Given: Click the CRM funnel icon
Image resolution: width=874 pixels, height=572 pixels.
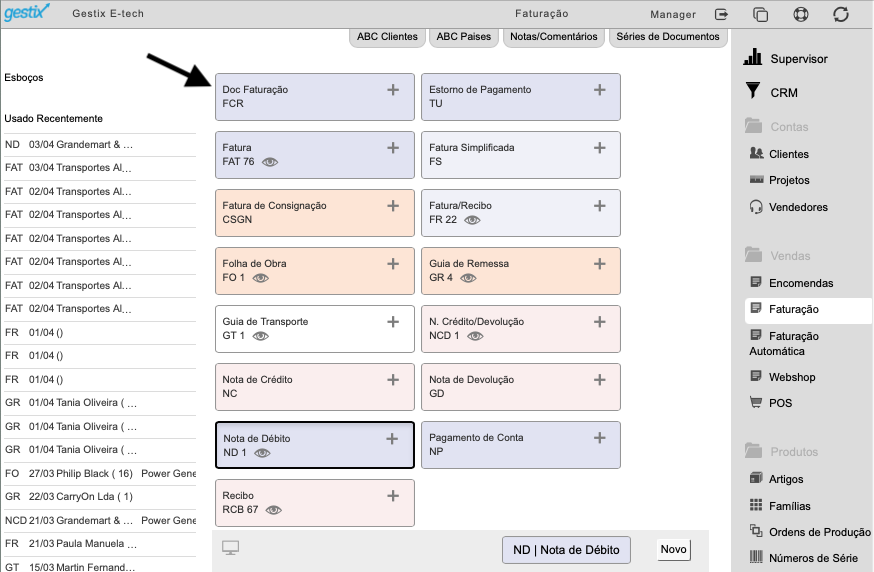Looking at the screenshot, I should tap(752, 90).
